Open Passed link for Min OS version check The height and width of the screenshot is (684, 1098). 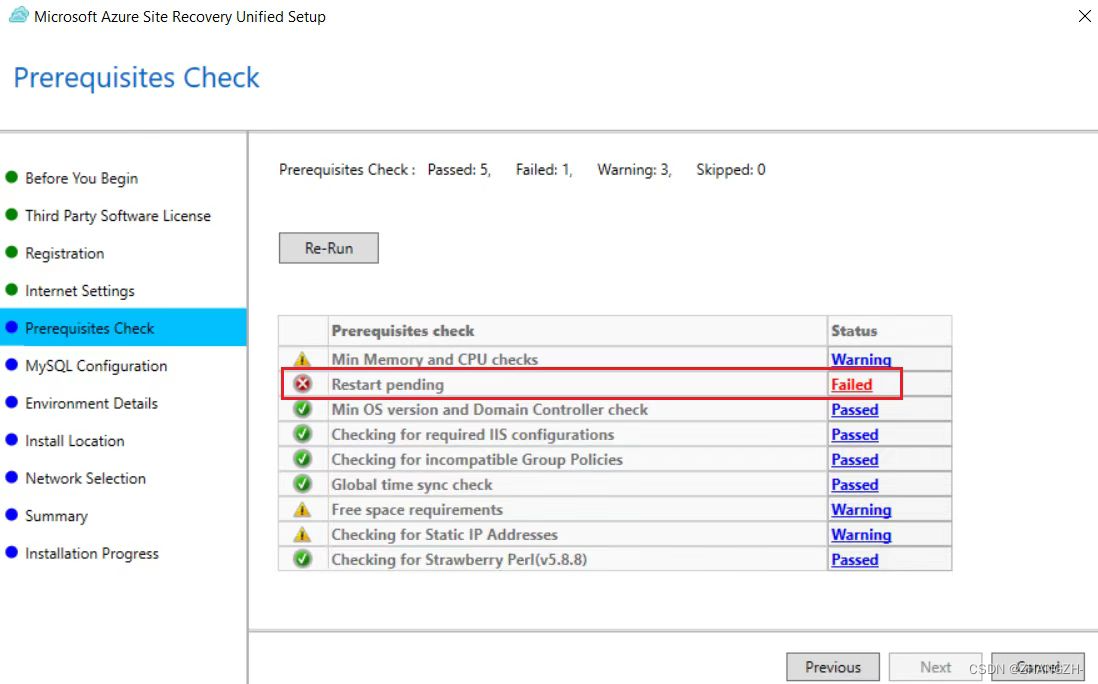point(854,410)
